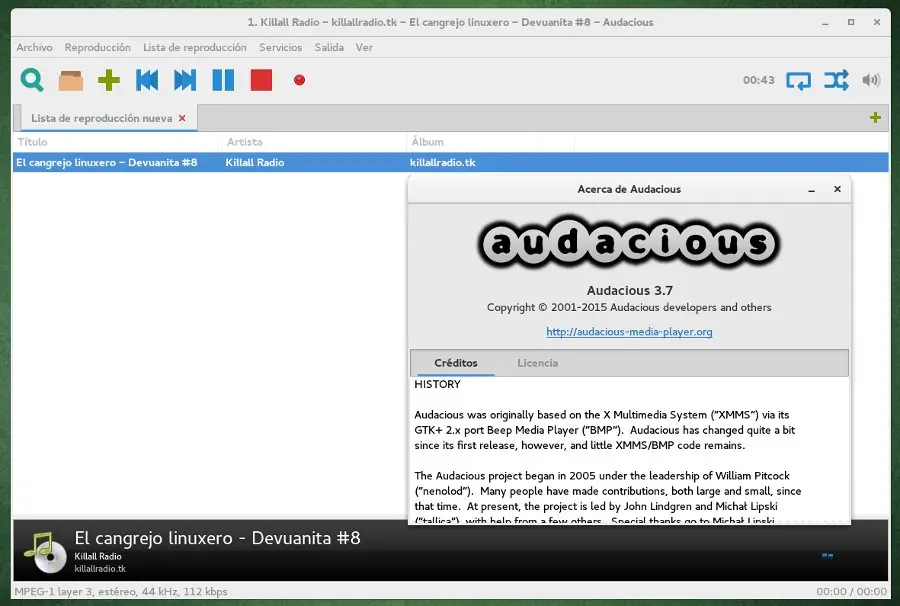900x606 pixels.
Task: Minimize the 'Acerca de Audacious' dialog
Action: 812,190
